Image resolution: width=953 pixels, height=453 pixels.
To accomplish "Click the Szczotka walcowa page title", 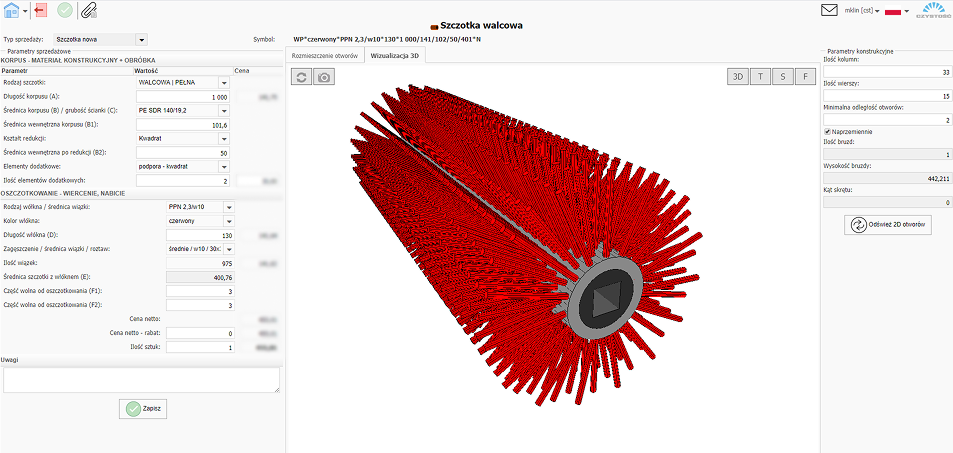I will (481, 26).
